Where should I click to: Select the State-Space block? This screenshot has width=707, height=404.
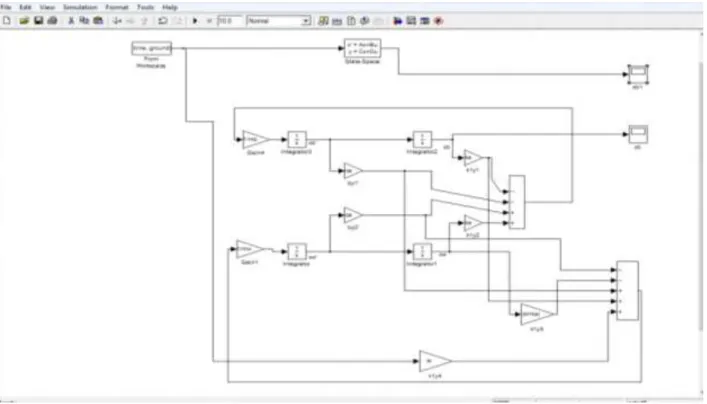pos(363,48)
